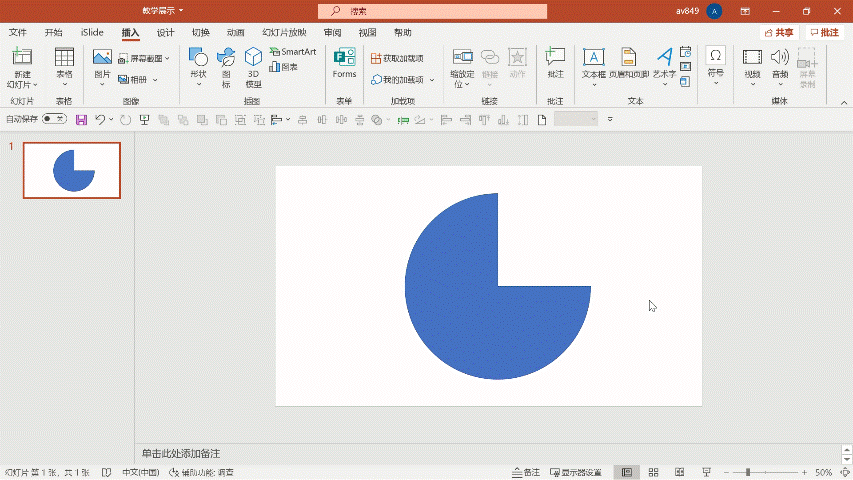Screen dimensions: 853x480
Task: Switch to the Animations (动画) tab
Action: point(235,32)
